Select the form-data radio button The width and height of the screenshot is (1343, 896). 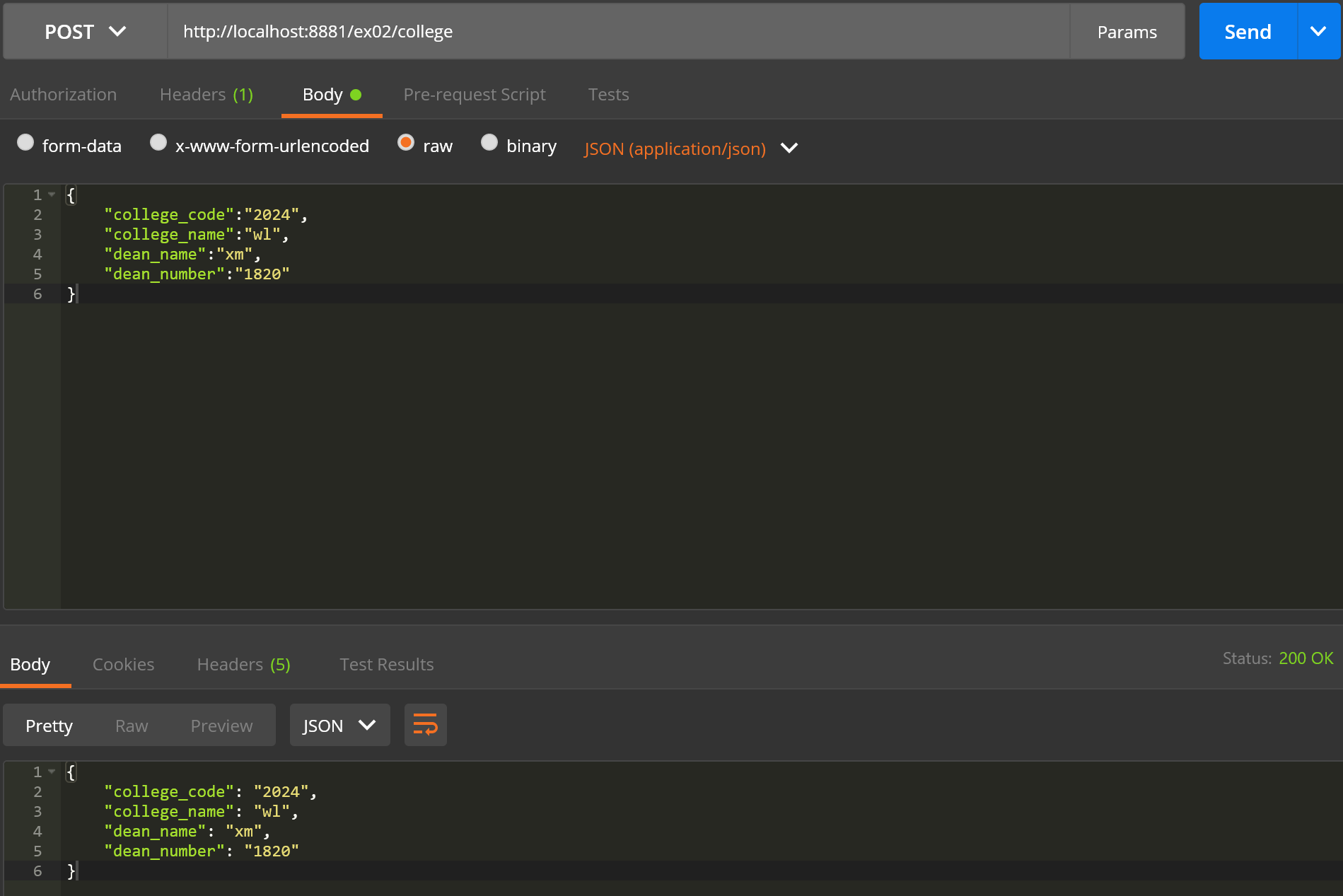(x=25, y=142)
